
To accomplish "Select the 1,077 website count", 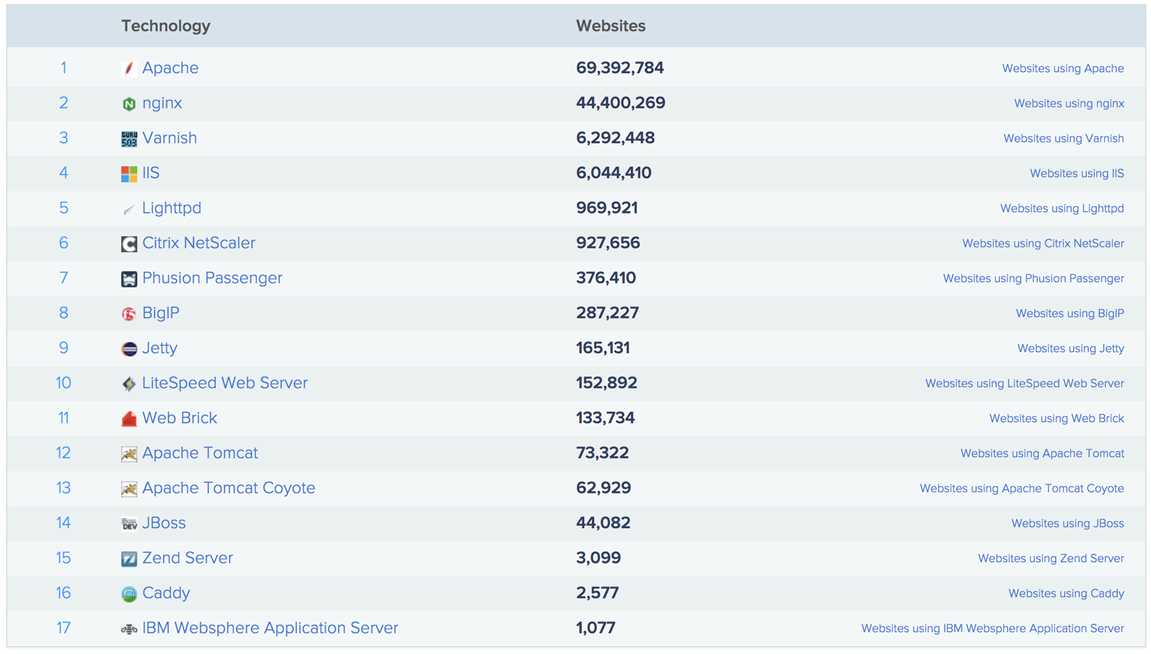I will pos(595,628).
